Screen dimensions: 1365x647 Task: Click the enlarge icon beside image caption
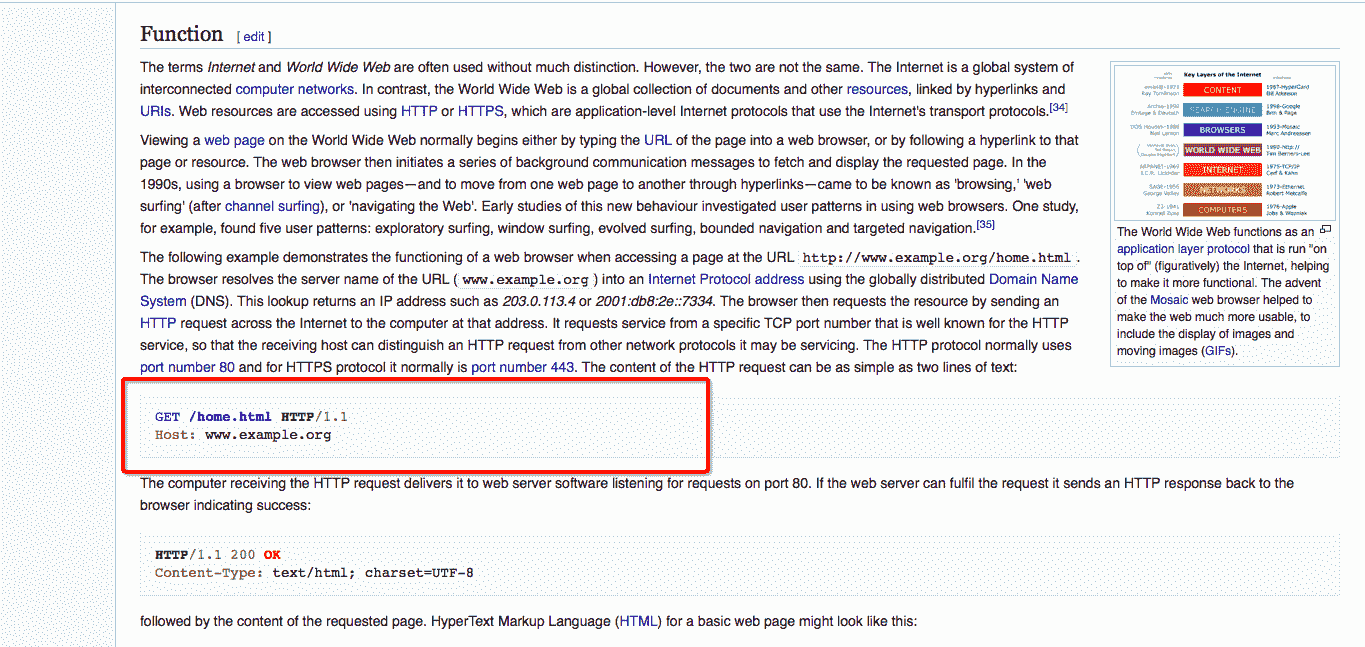(x=1326, y=231)
